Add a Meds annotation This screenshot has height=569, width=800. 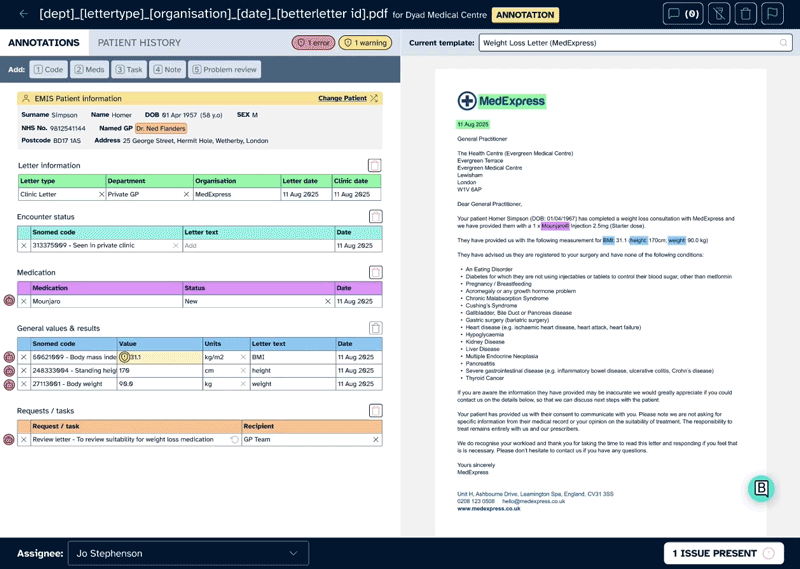89,69
